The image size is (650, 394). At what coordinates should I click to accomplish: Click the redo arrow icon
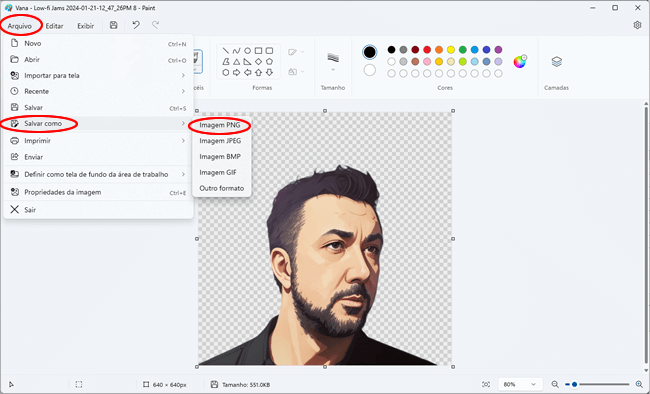point(155,25)
